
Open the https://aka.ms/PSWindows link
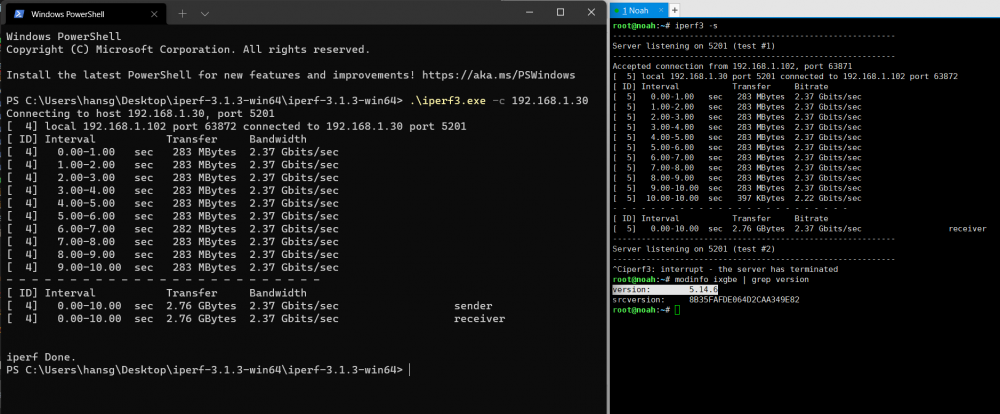point(499,75)
